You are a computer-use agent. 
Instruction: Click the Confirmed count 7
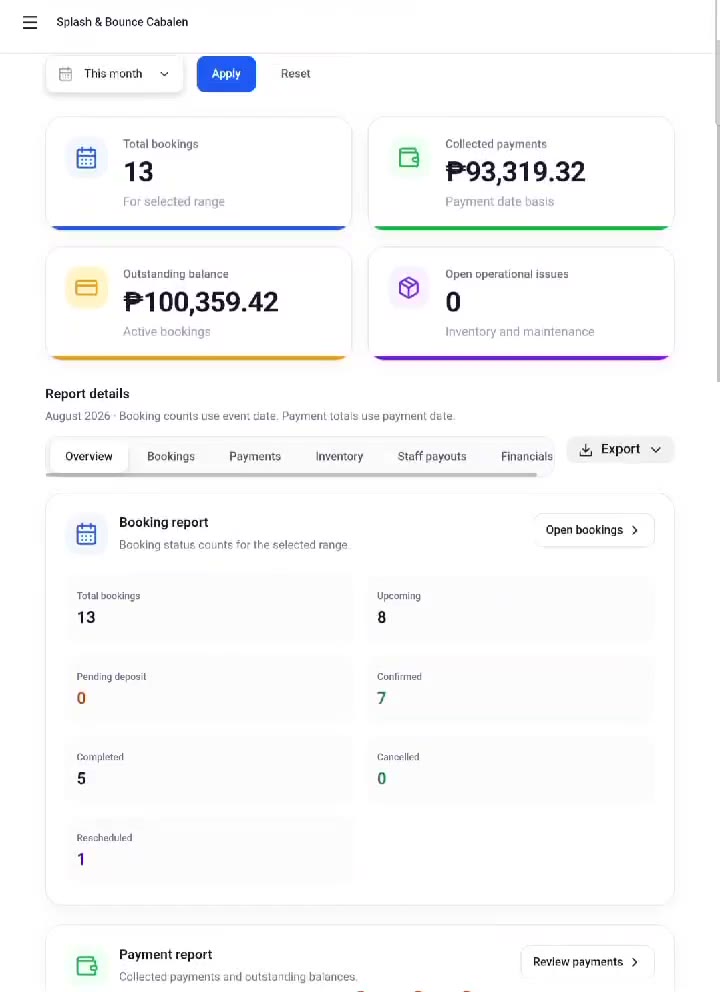(x=382, y=698)
